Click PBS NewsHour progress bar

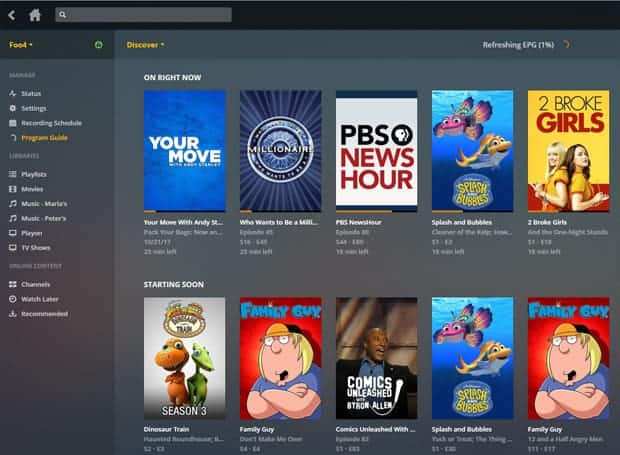[x=376, y=211]
